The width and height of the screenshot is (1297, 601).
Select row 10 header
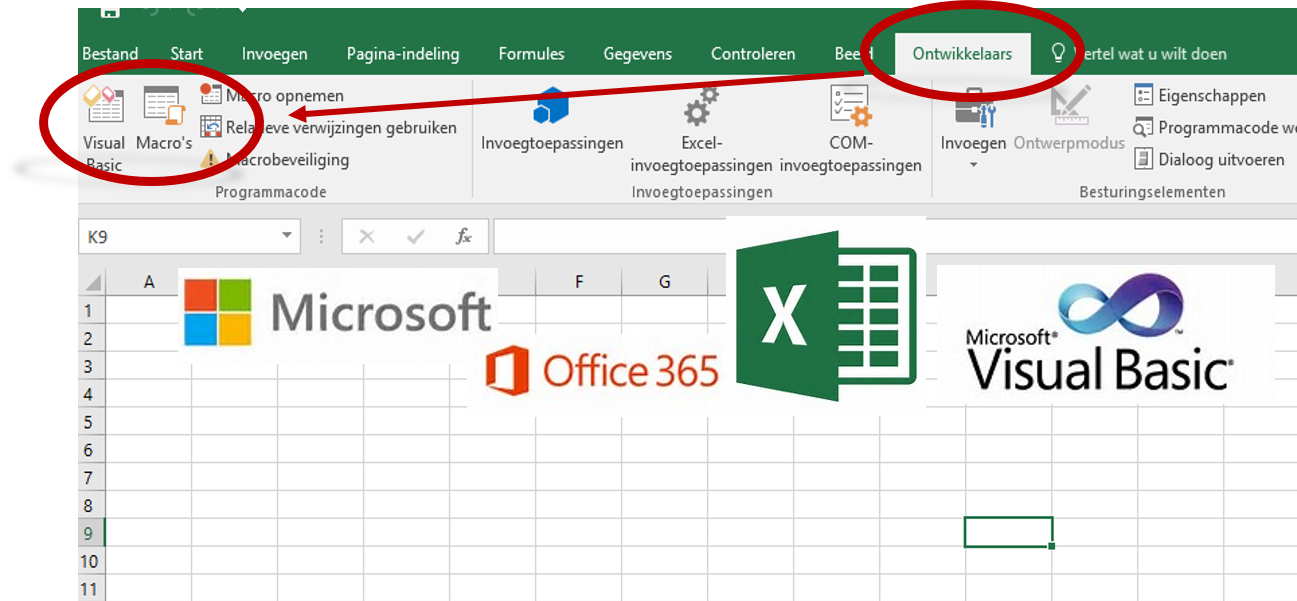[x=92, y=561]
